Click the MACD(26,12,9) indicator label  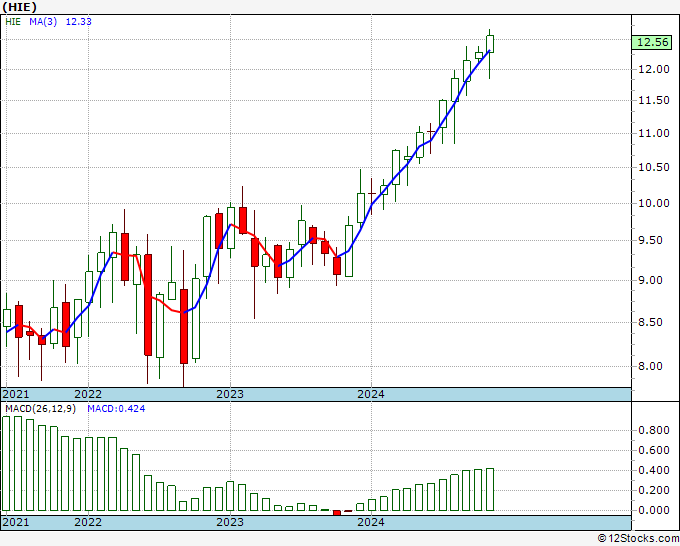click(40, 409)
